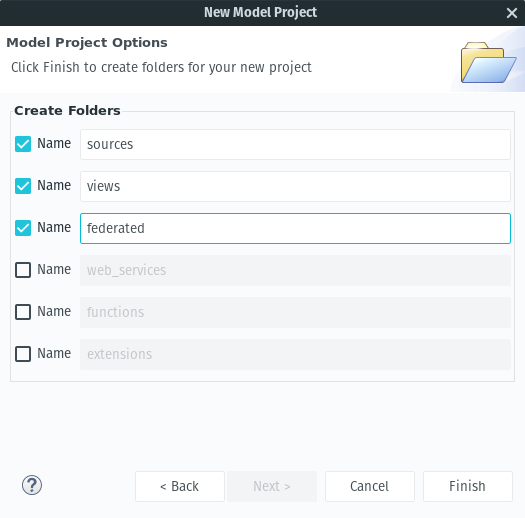
Task: Click the disabled web_services name field
Action: pyautogui.click(x=295, y=270)
